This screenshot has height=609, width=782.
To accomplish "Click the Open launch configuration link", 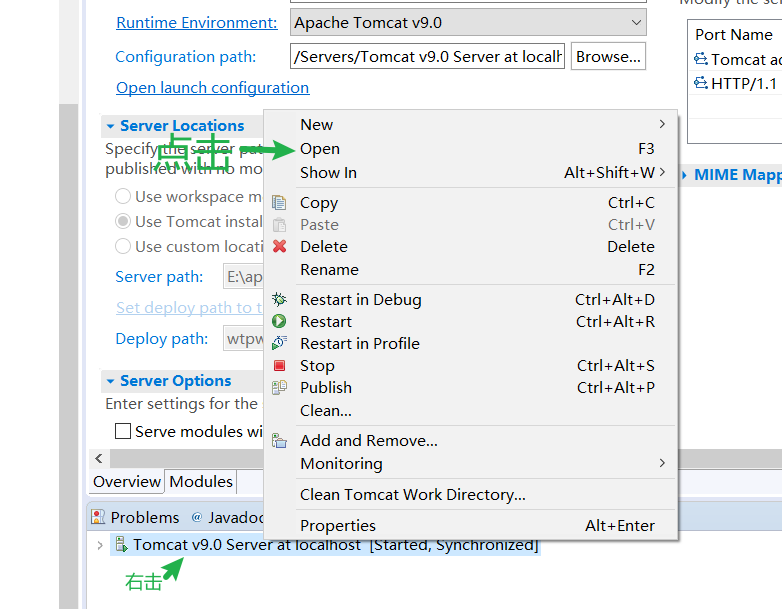I will point(212,88).
